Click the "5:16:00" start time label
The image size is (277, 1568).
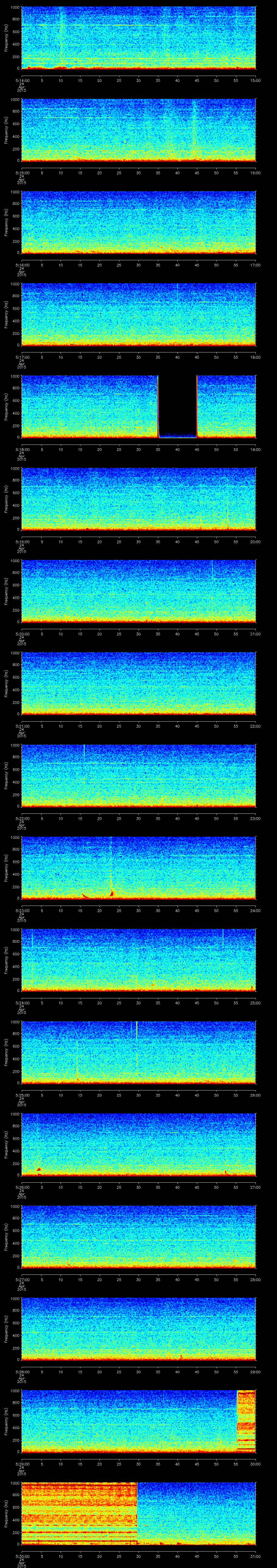click(22, 265)
